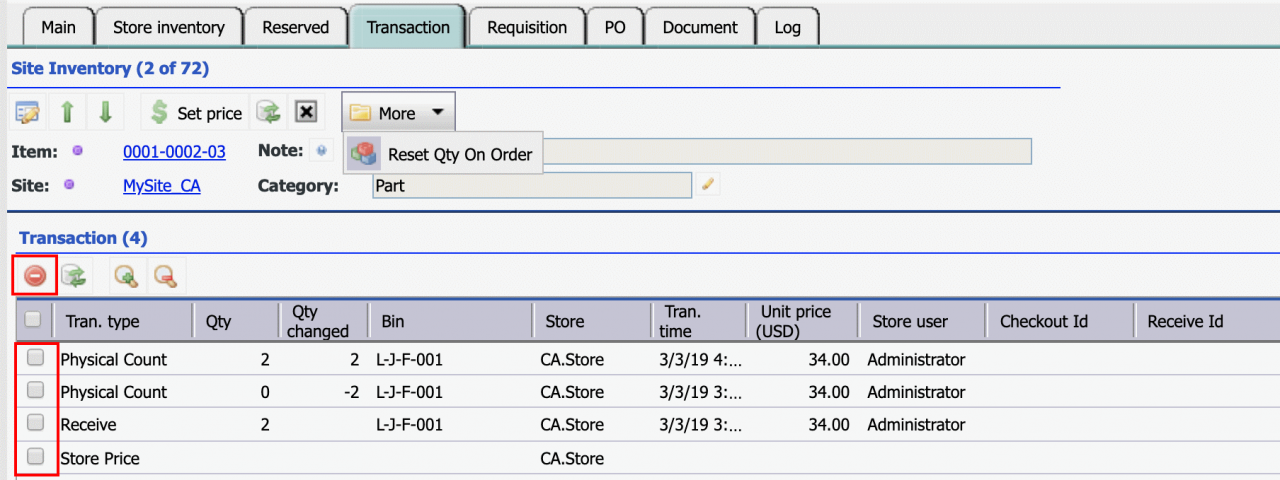Select the Transaction tab

[x=408, y=27]
